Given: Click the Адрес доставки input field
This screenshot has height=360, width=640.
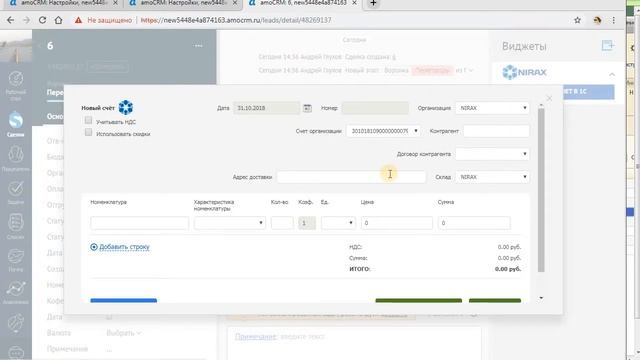Looking at the screenshot, I should (351, 177).
